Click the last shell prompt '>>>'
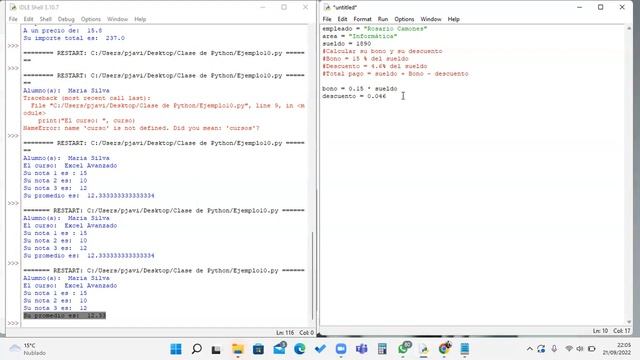Viewport: 640px width, 360px height. coord(13,323)
